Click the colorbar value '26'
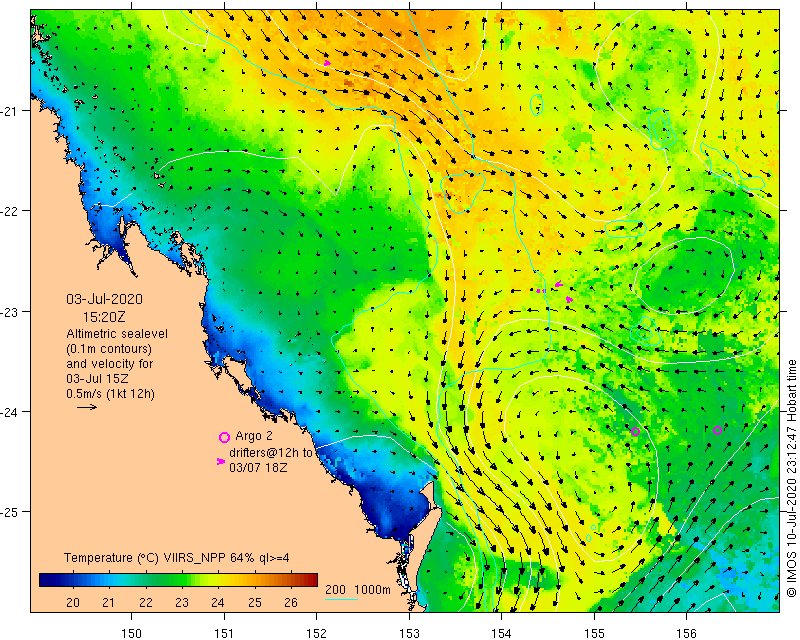The width and height of the screenshot is (800, 640). pos(291,602)
